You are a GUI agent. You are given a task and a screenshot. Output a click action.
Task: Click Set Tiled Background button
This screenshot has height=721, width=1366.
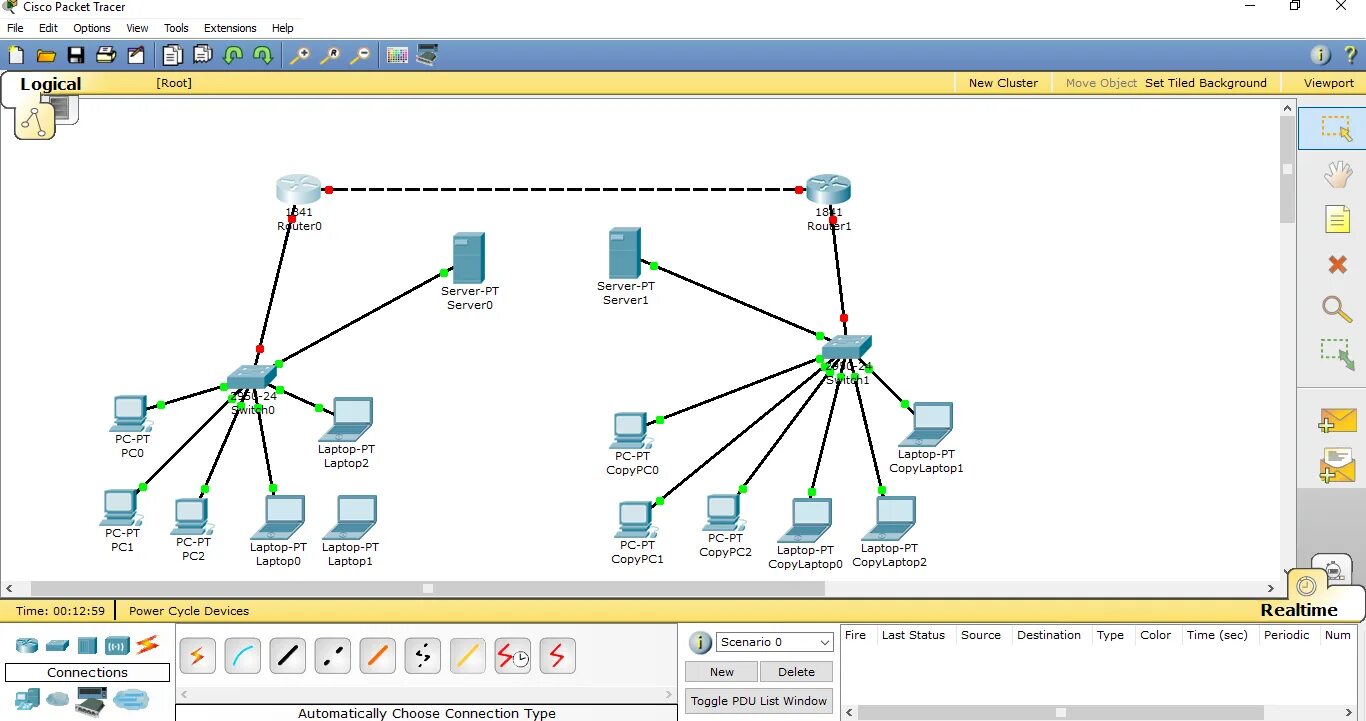tap(1206, 83)
